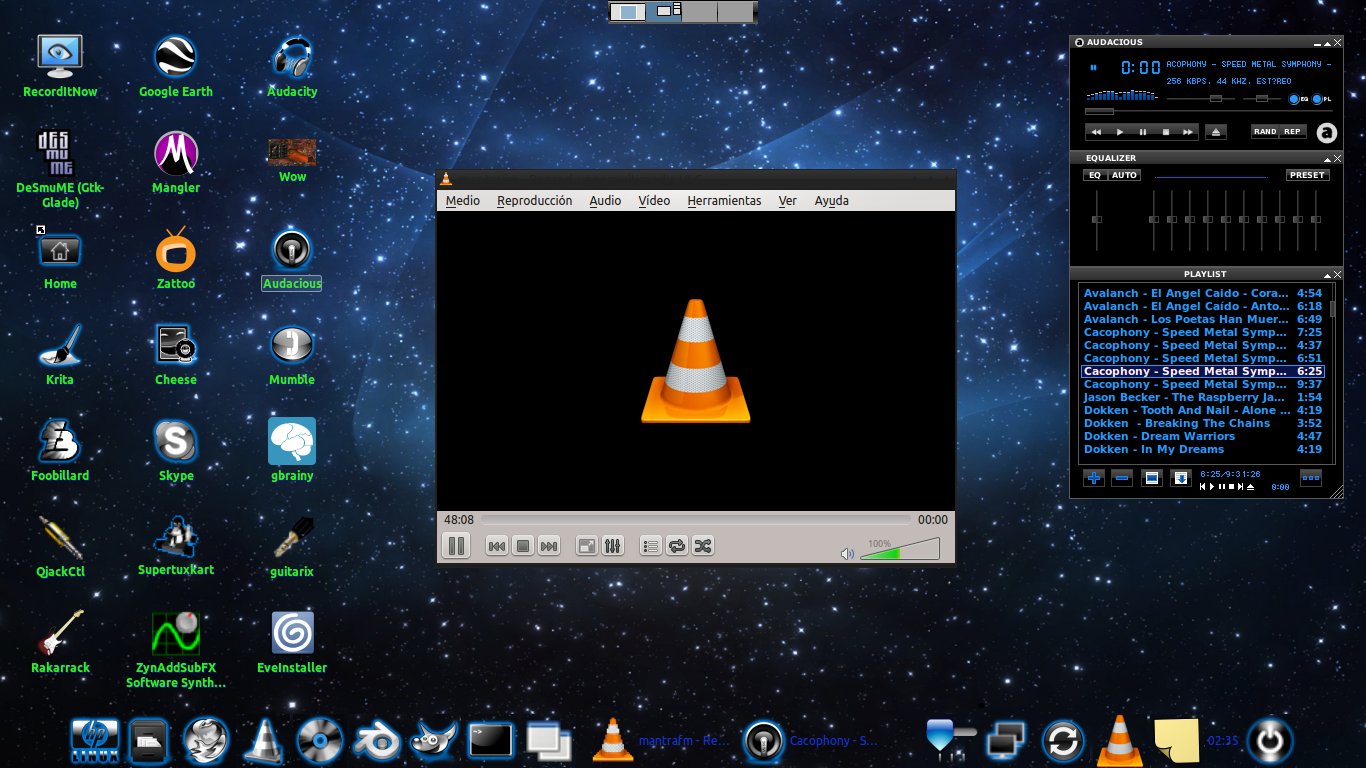Click the equalizer preamp slider
Screen dimensions: 1366x768
pyautogui.click(x=1097, y=220)
